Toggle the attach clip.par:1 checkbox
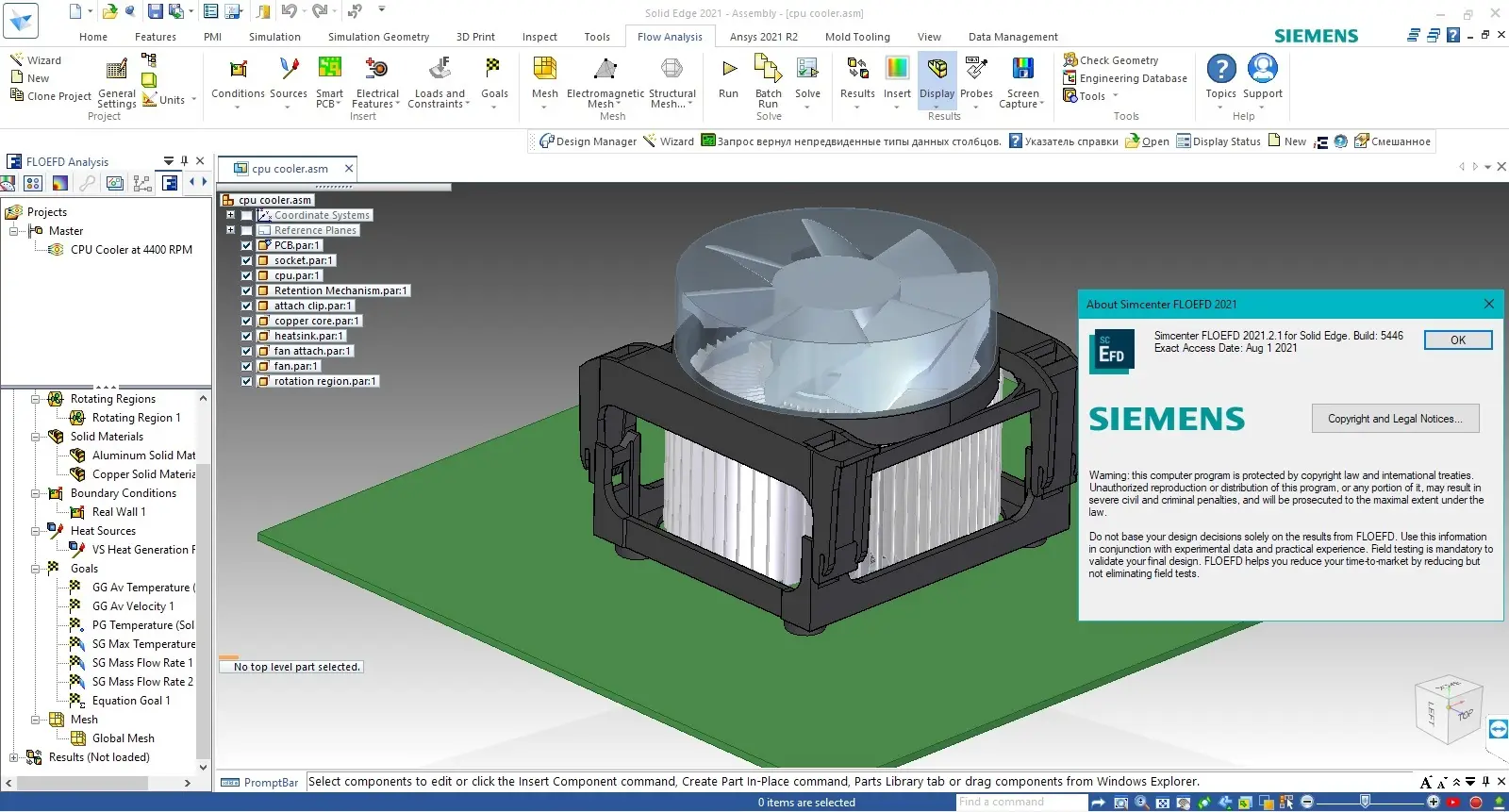Screen dimensions: 1509x812 [247, 306]
